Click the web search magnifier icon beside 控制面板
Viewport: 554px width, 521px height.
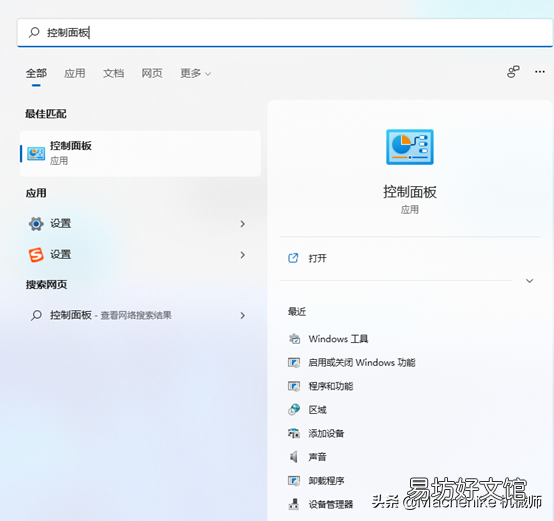(x=36, y=315)
